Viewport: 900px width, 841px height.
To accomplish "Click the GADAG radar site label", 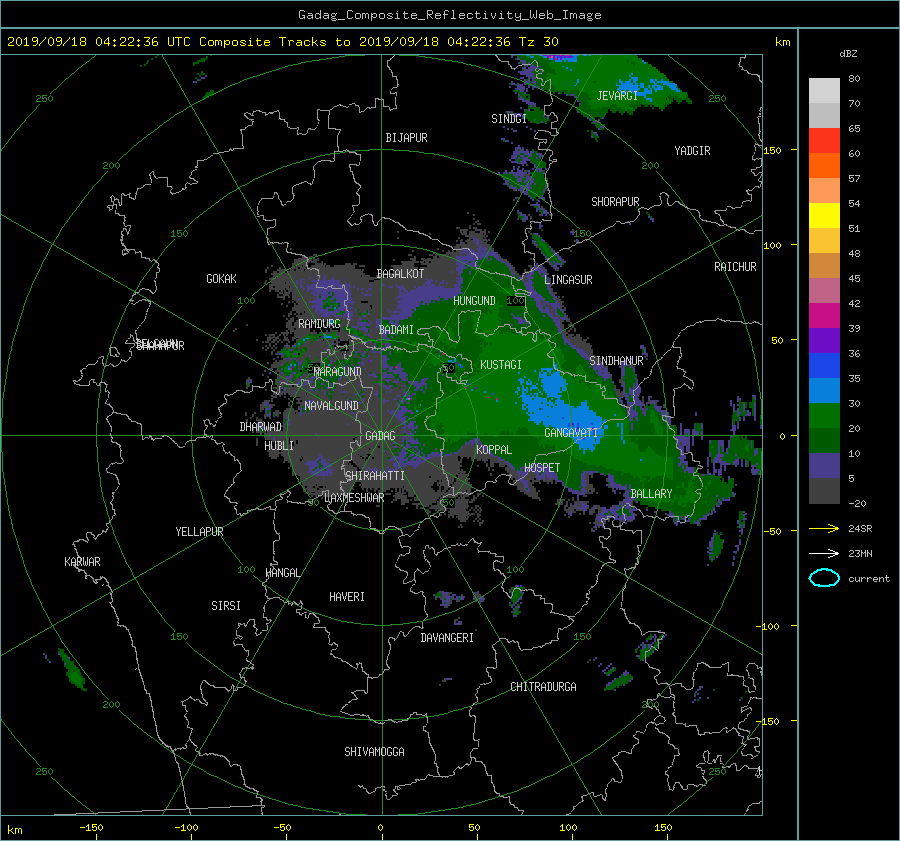I will [381, 436].
